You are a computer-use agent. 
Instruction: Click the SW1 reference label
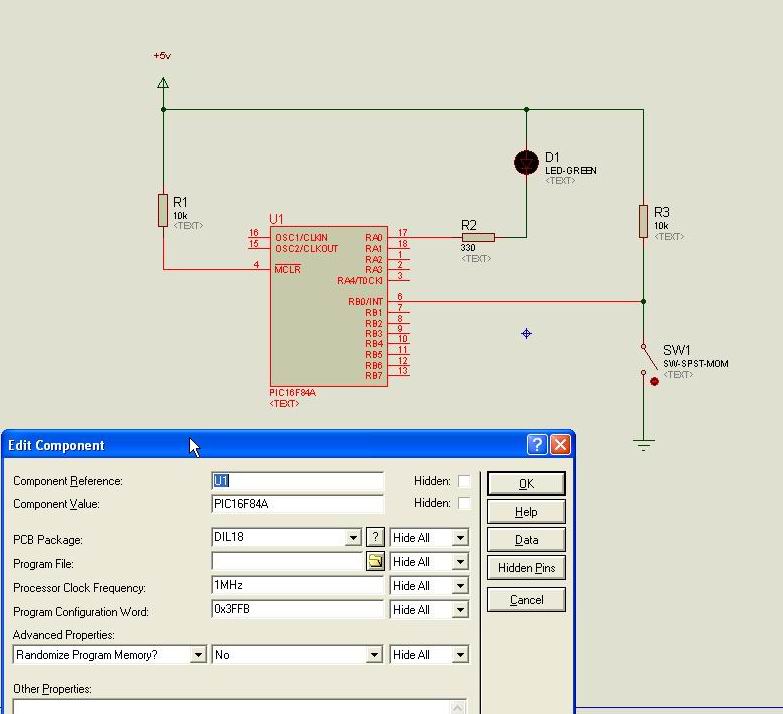(x=677, y=351)
